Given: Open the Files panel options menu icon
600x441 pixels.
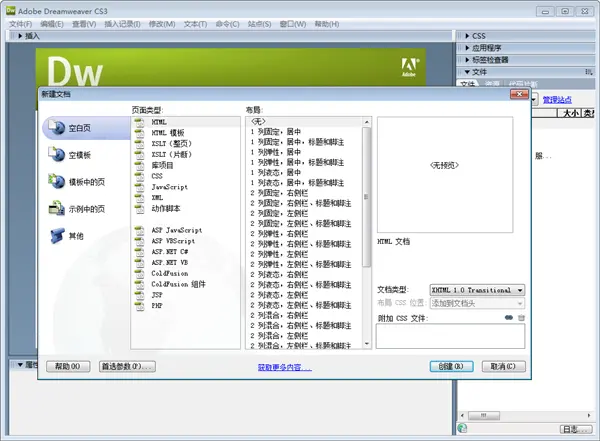Looking at the screenshot, I should point(589,72).
